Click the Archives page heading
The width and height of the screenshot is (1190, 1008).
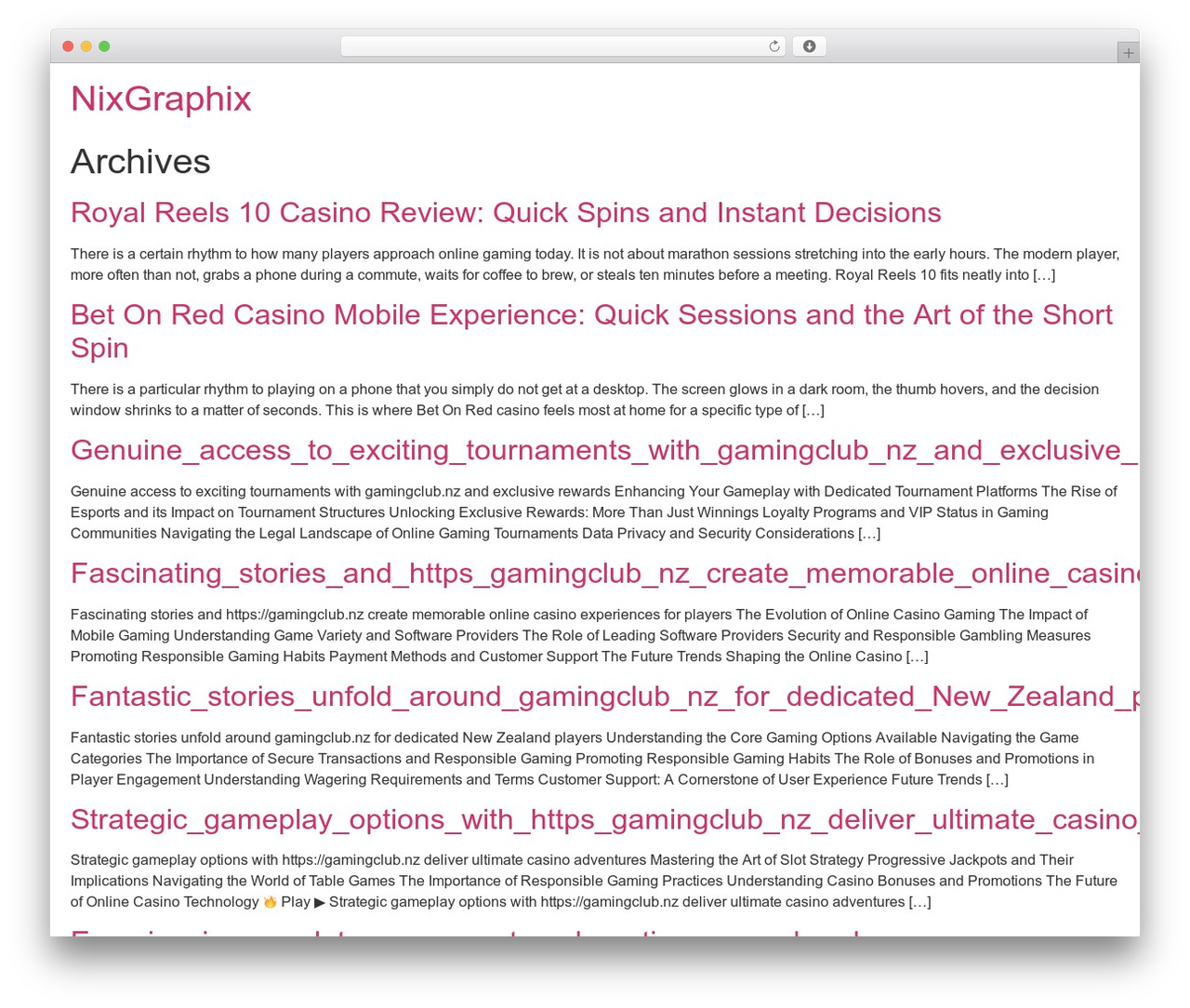(140, 162)
